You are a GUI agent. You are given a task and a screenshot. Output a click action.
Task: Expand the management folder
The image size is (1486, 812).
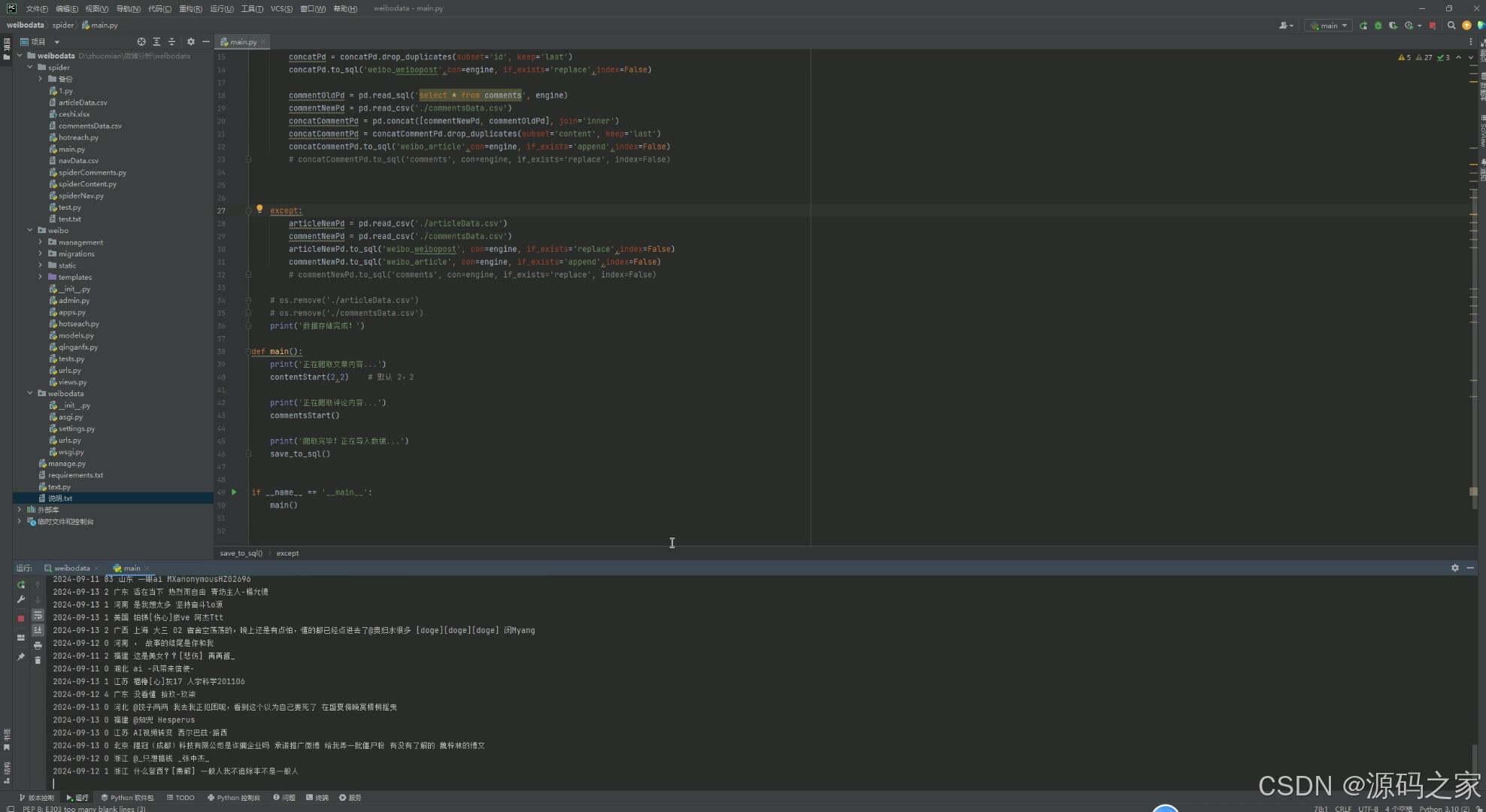(x=41, y=242)
